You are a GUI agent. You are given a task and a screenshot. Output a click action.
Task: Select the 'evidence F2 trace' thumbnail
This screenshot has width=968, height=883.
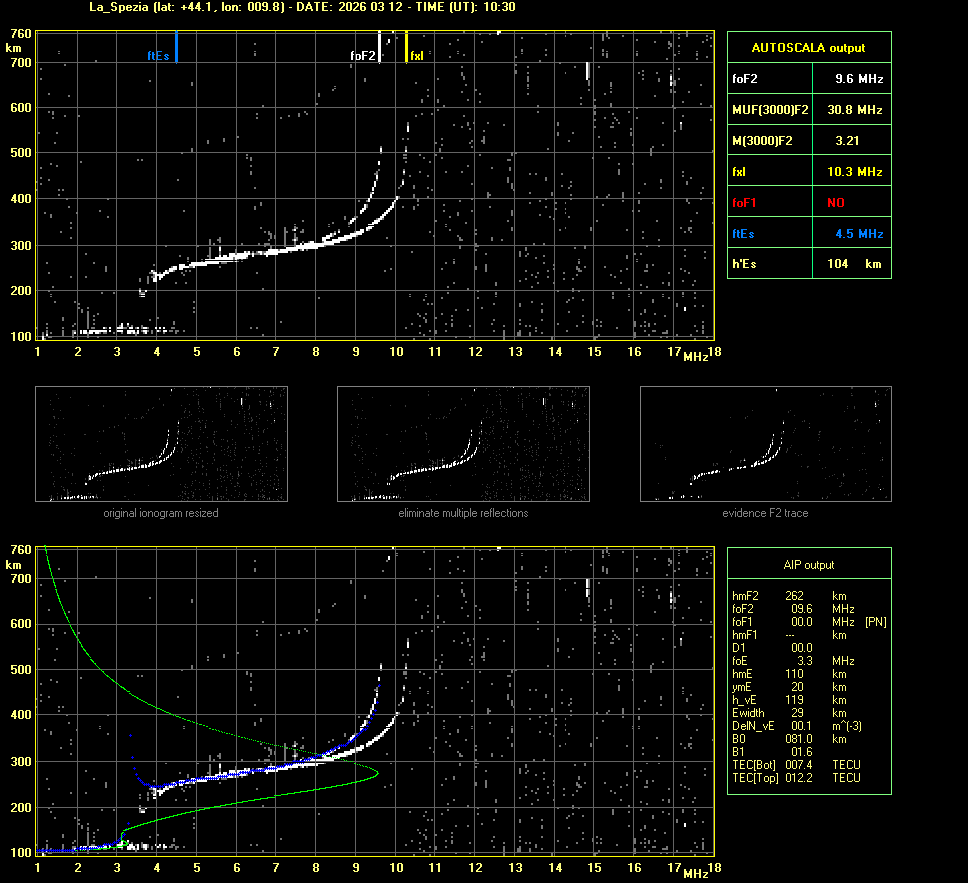click(765, 444)
